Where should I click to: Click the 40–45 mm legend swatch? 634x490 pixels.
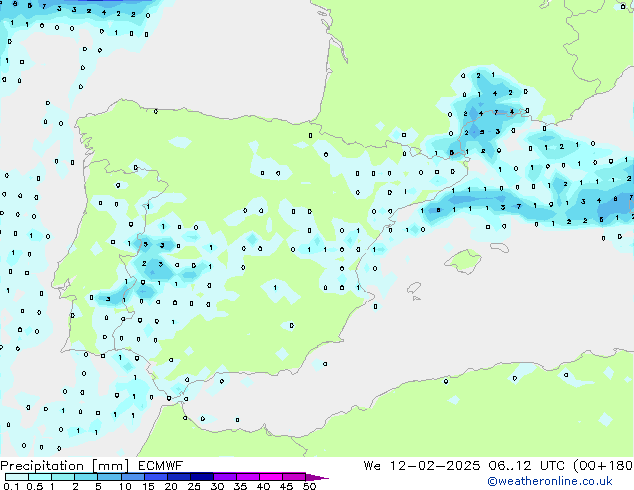coord(271,477)
